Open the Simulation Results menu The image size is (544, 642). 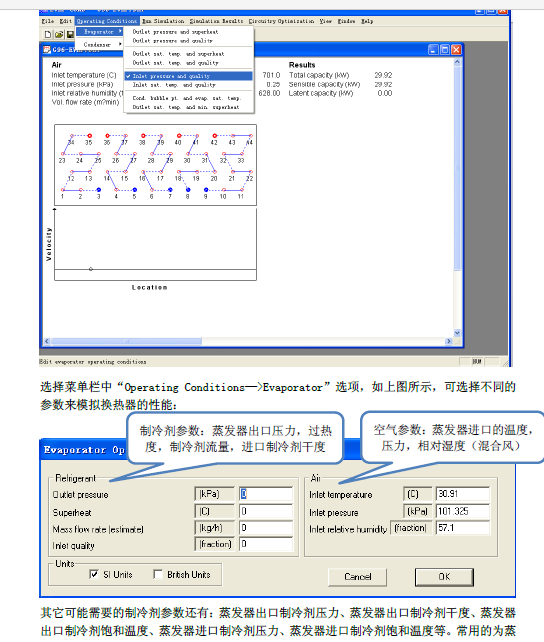click(216, 21)
